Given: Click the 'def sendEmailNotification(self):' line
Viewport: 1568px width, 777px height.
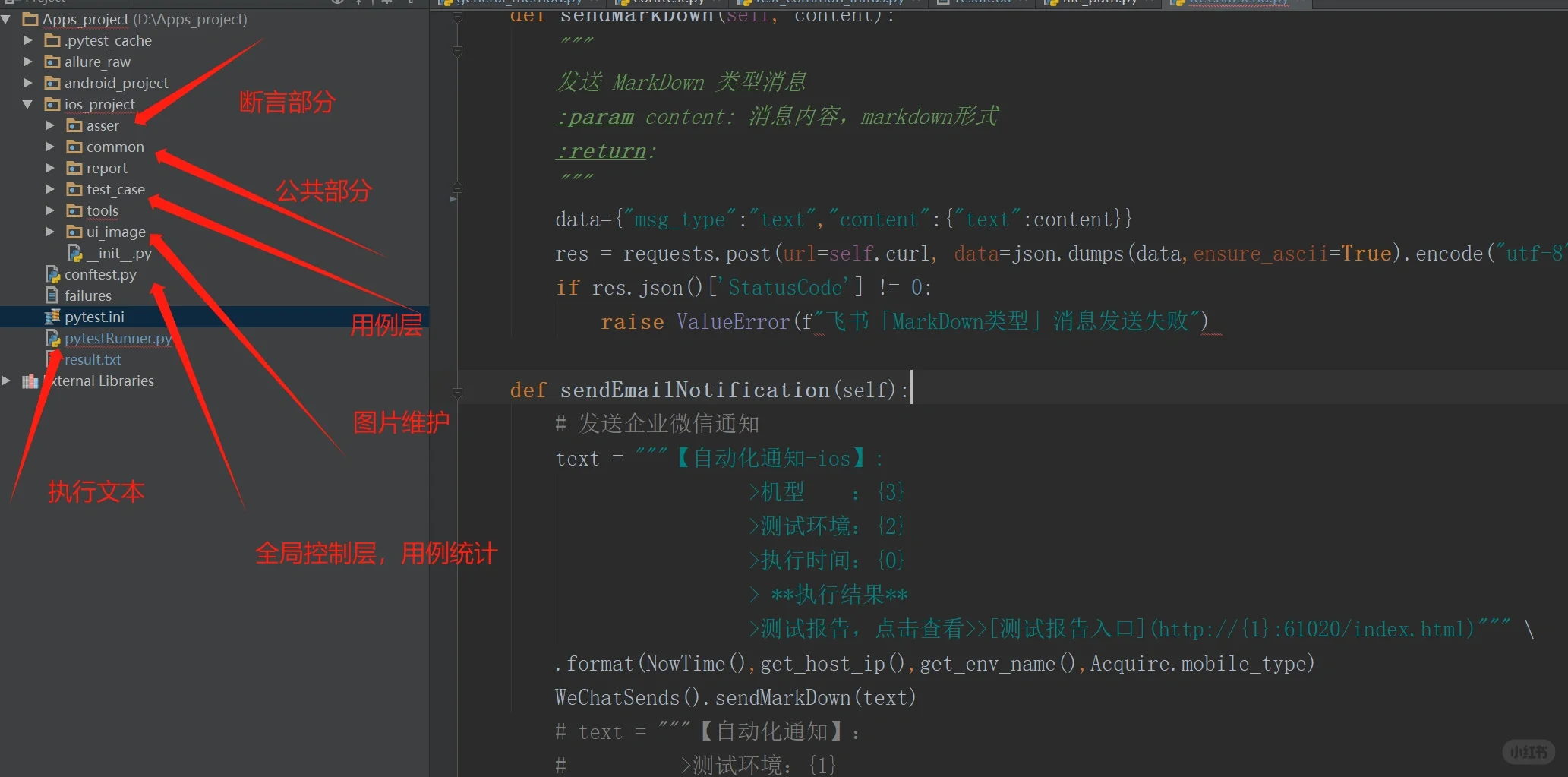Looking at the screenshot, I should coord(709,390).
